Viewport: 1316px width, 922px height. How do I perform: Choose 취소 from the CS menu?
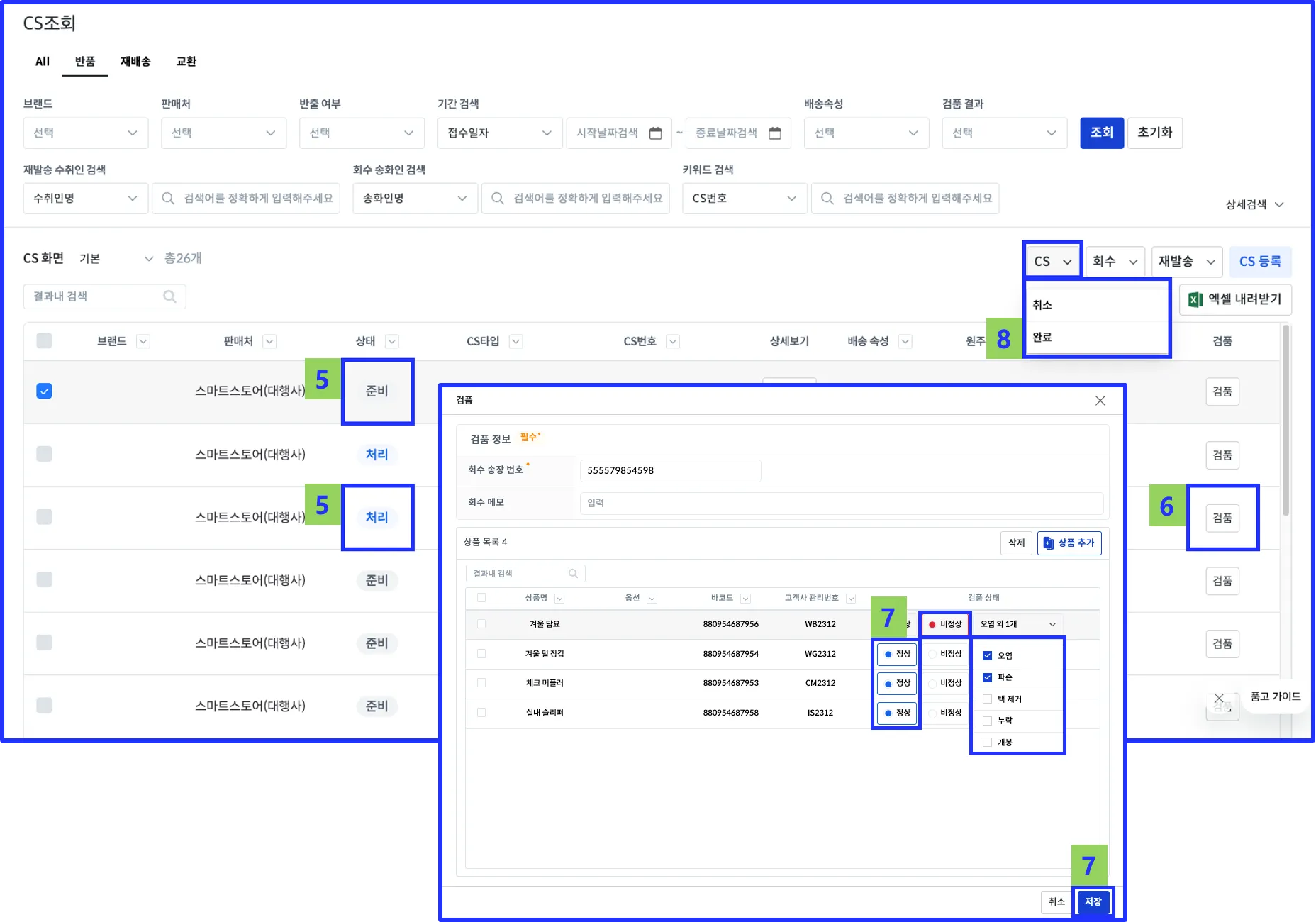(1097, 305)
